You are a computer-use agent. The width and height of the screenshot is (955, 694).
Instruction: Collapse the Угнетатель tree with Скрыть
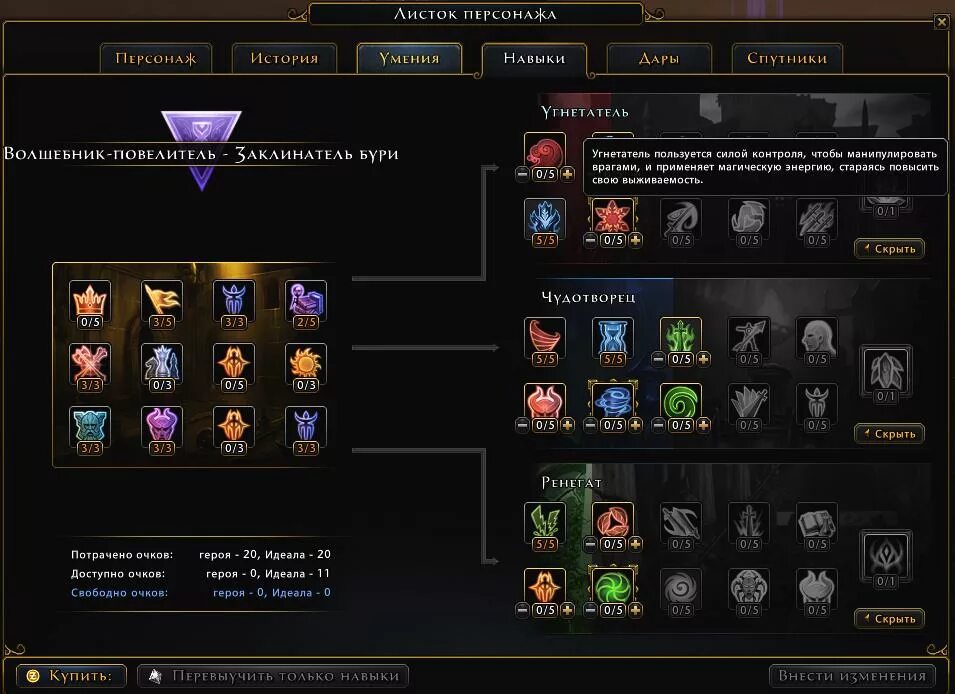click(x=890, y=249)
